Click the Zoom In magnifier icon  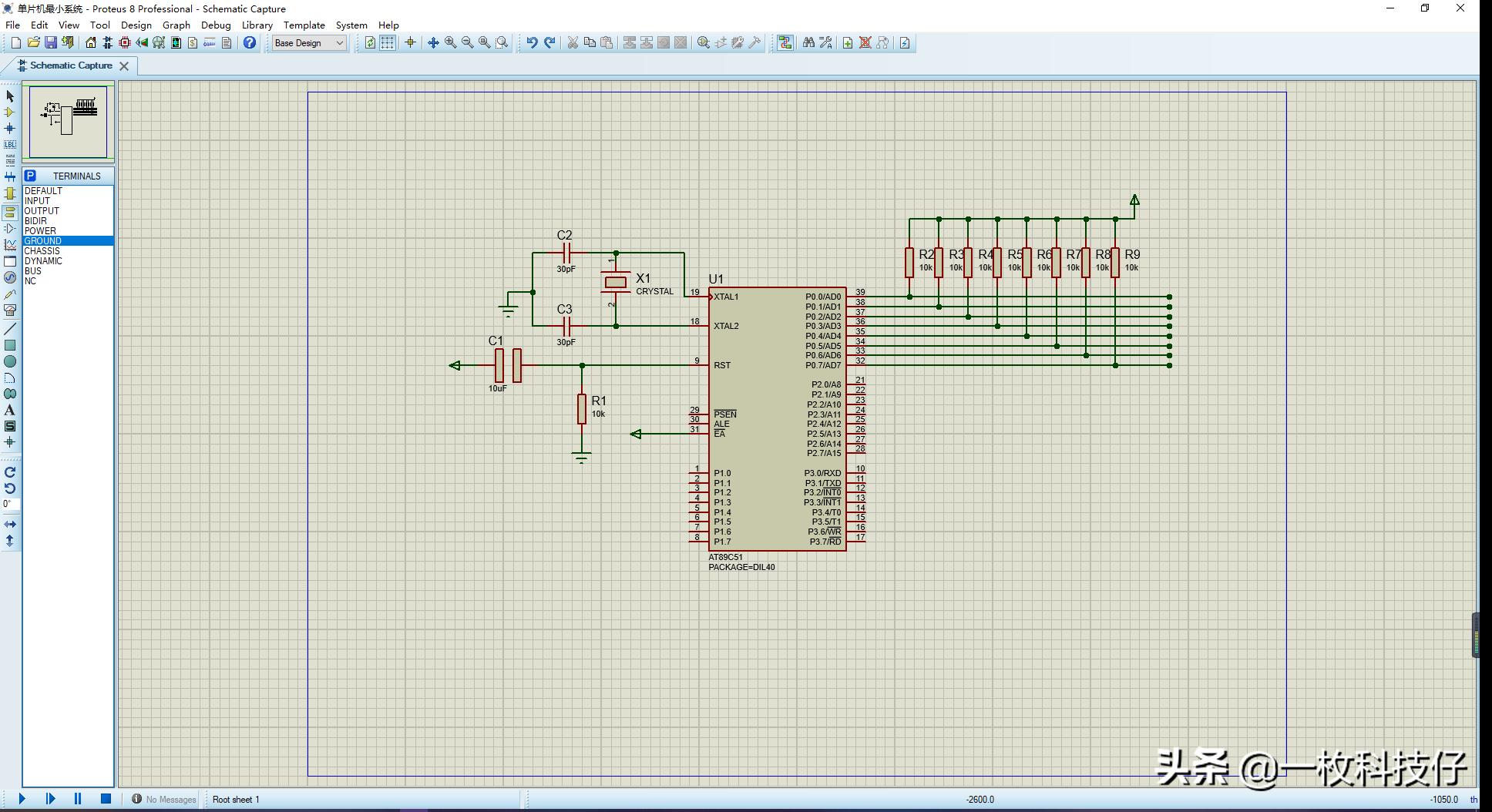tap(450, 43)
